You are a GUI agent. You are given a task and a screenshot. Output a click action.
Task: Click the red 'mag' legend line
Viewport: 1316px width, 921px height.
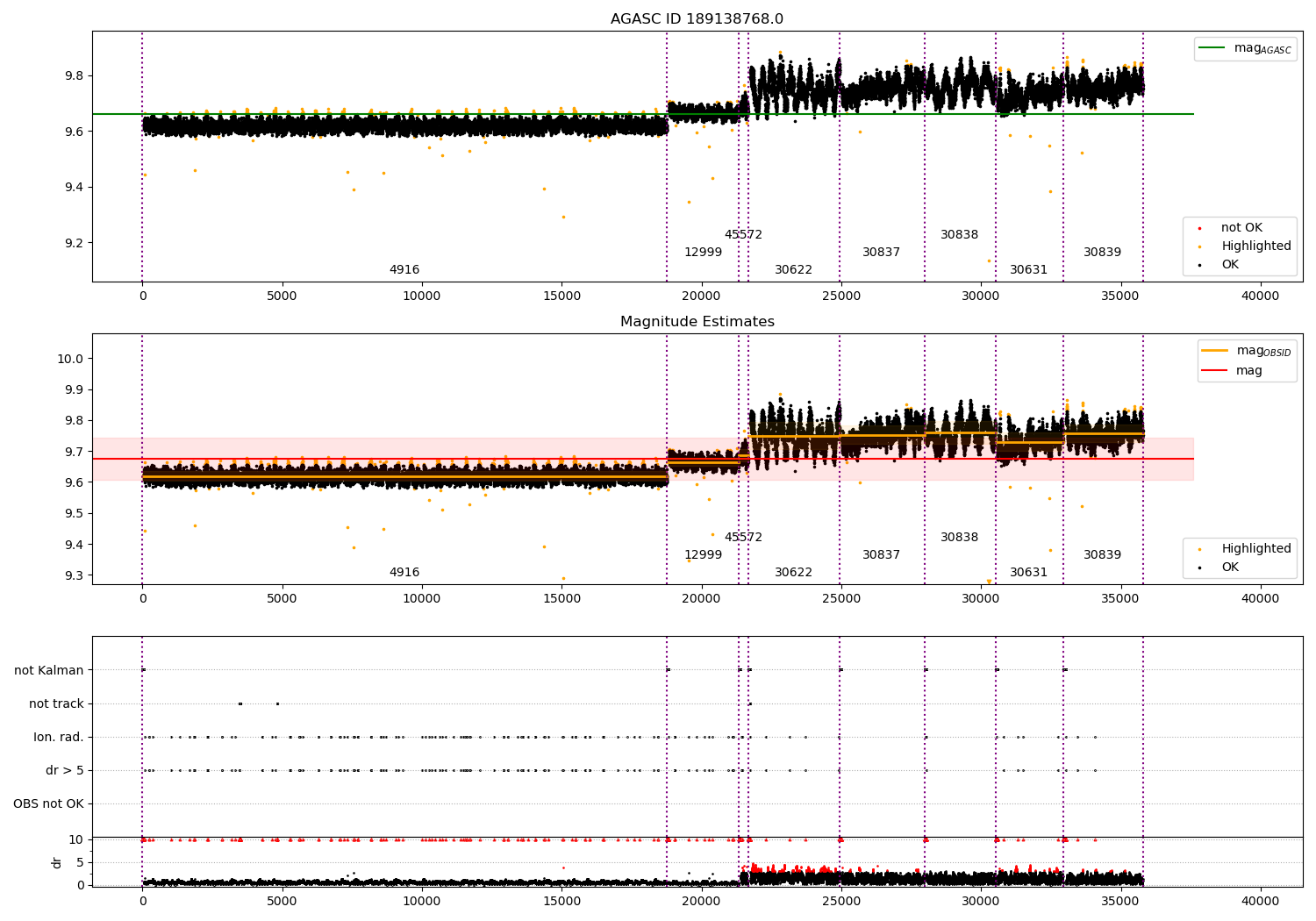tap(1215, 371)
